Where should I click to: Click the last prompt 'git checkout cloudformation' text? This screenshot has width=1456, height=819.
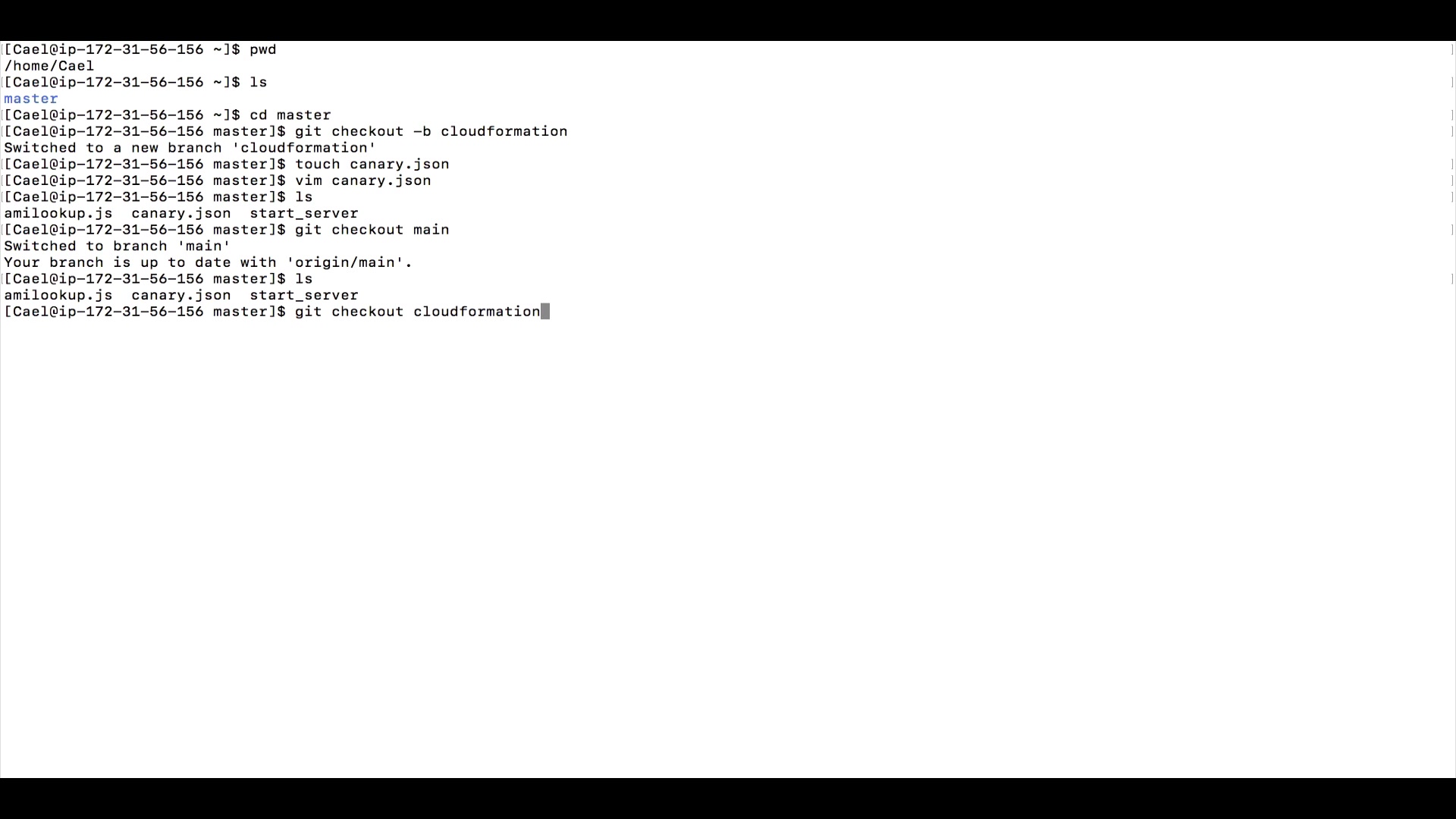[x=418, y=312]
